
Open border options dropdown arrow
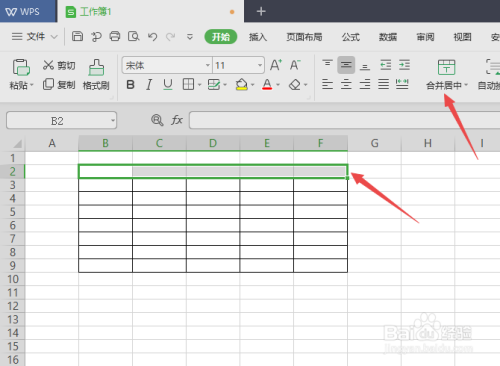199,85
